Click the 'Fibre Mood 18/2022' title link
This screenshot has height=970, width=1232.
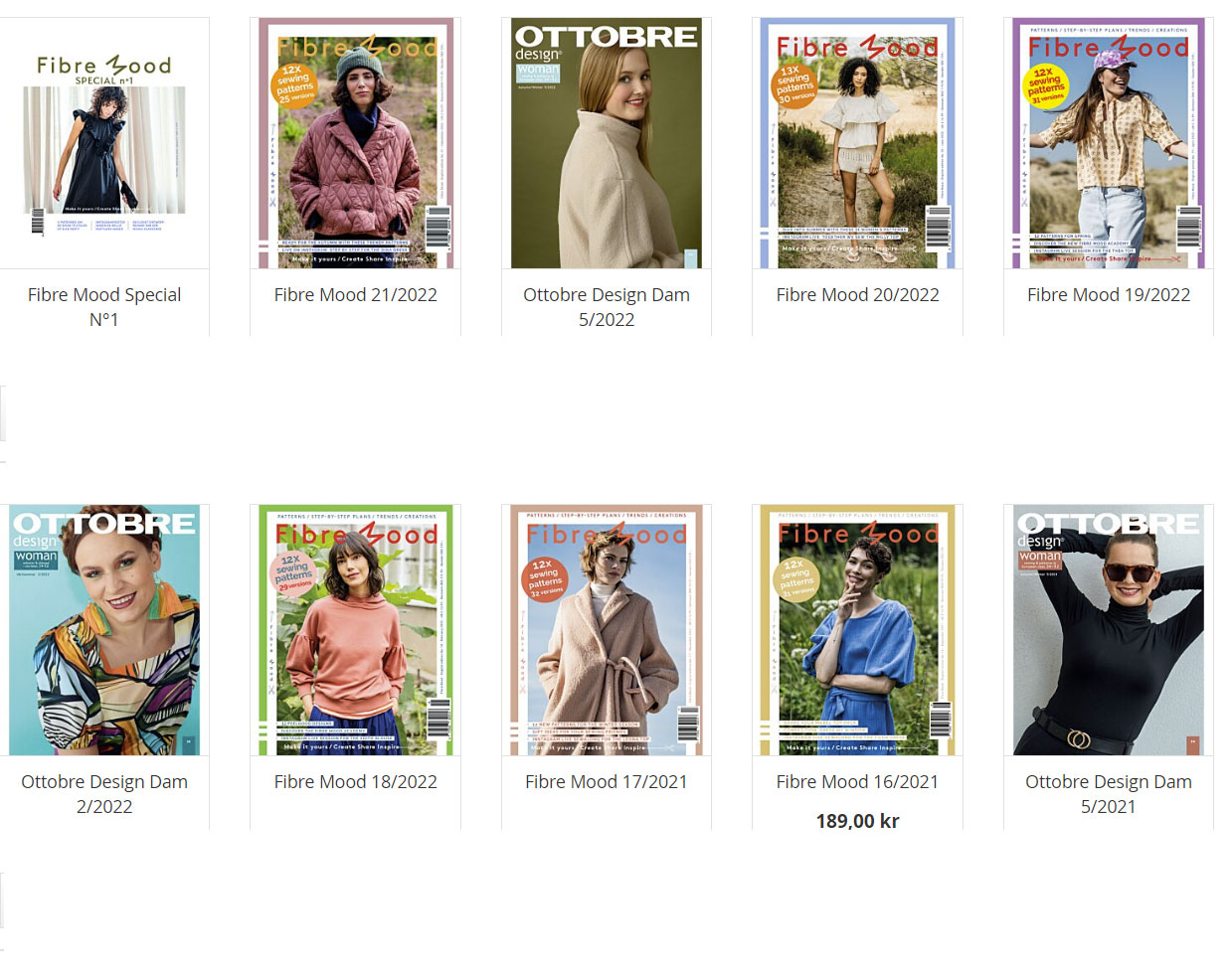point(356,782)
